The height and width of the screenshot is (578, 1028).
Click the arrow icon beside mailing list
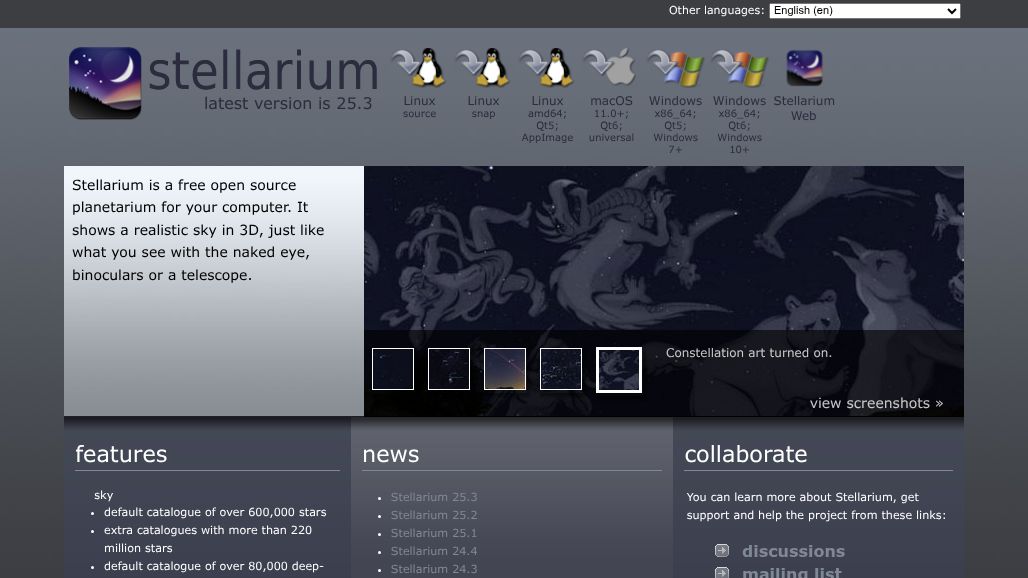[721, 571]
